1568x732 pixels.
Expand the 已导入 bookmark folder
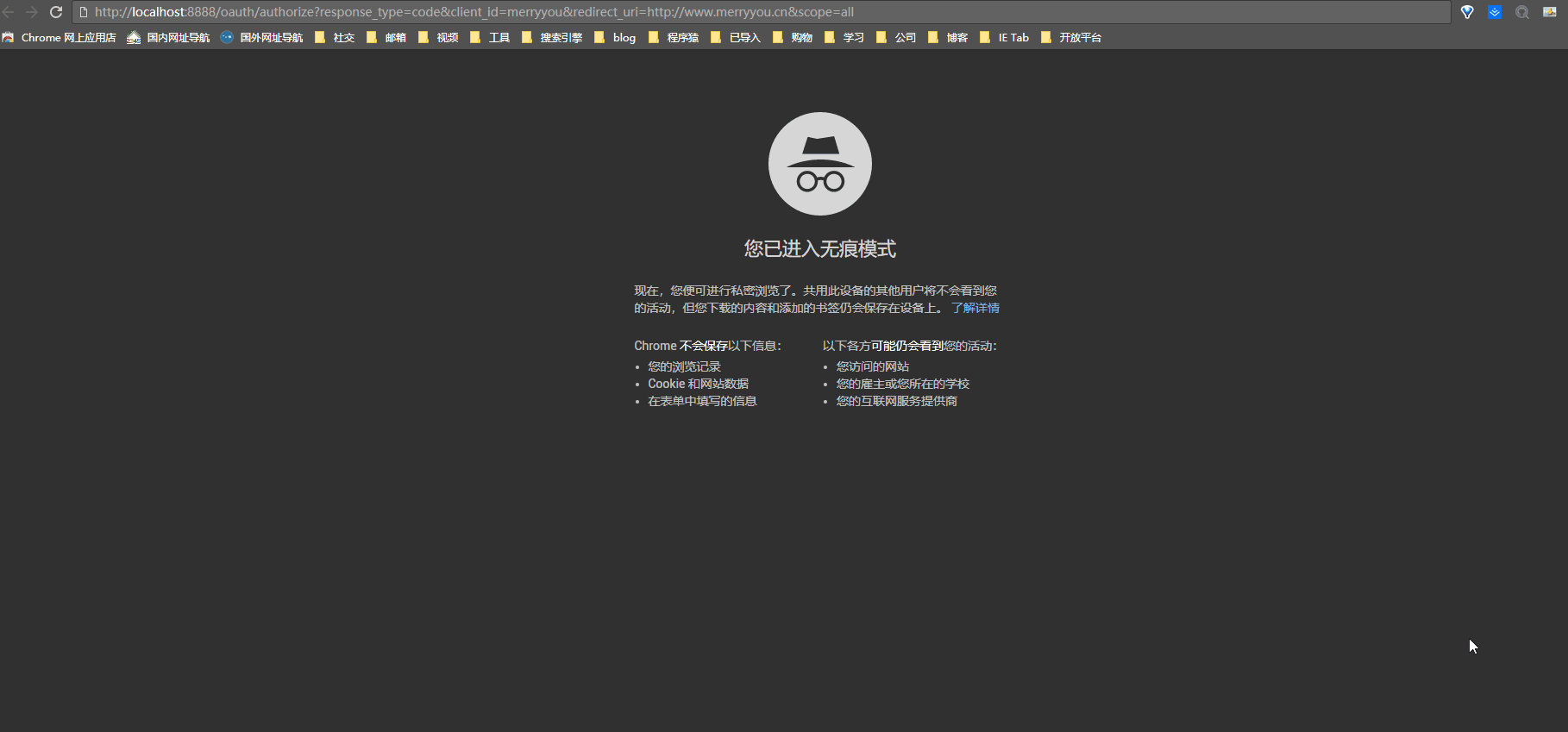736,37
